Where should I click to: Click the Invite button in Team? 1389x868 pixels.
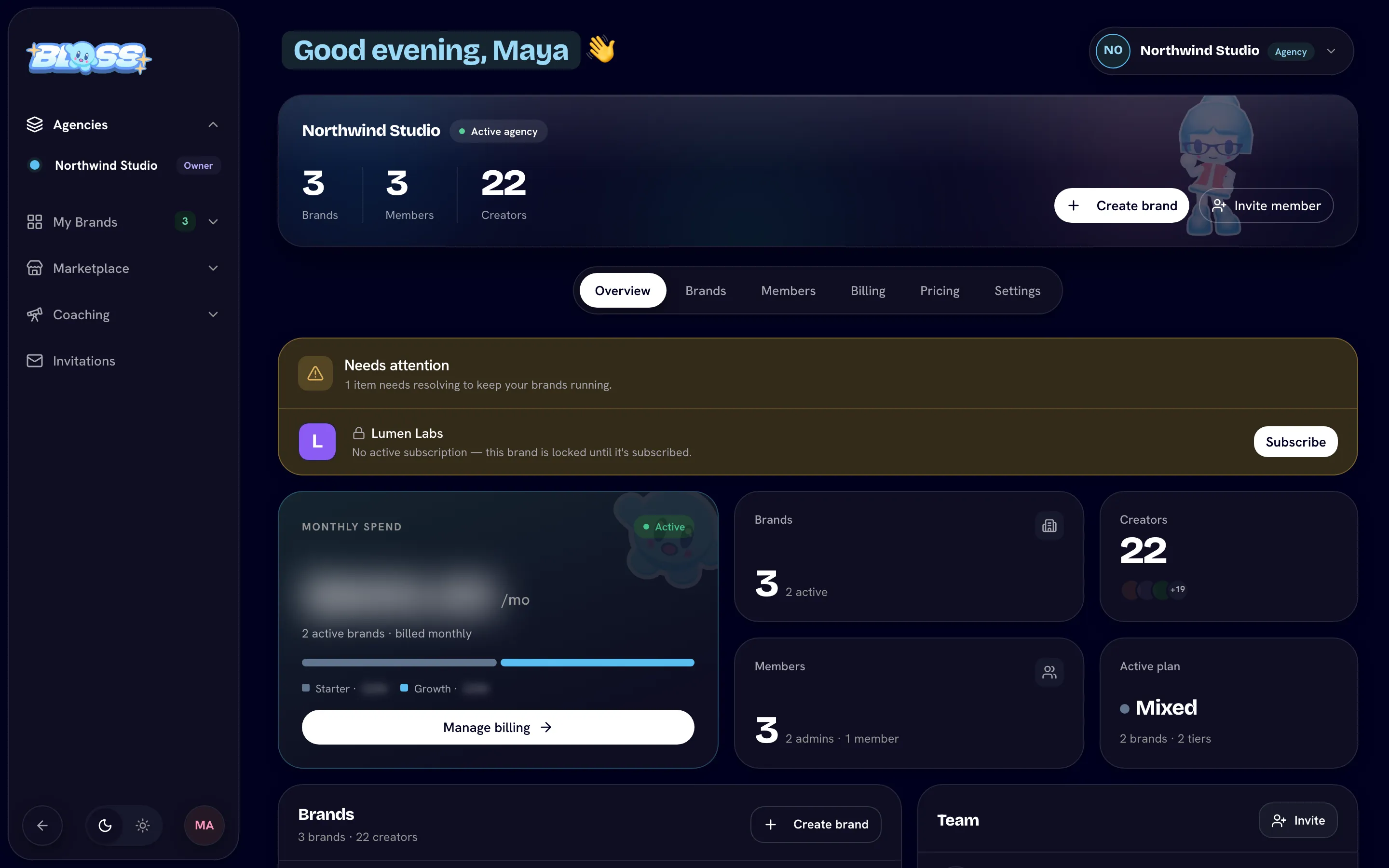1298,820
